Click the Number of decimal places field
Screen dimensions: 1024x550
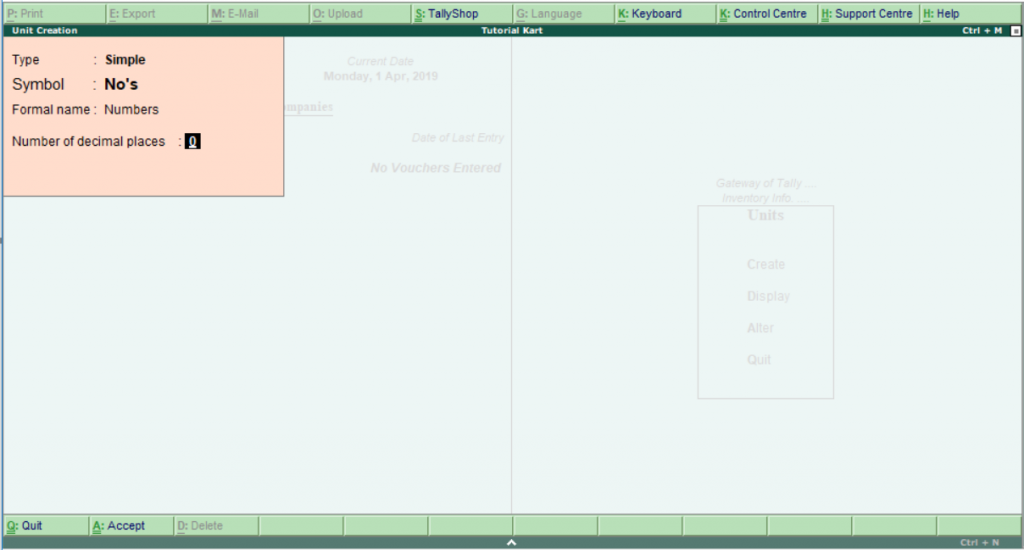tap(193, 142)
